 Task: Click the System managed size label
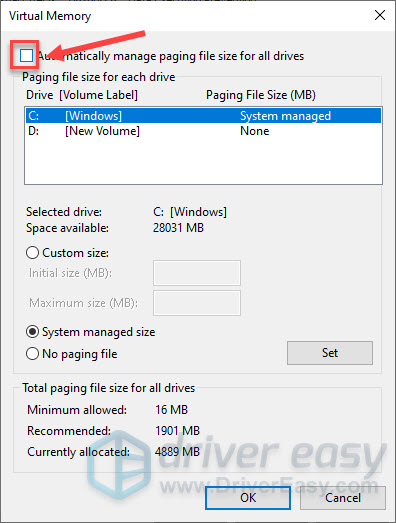99,332
